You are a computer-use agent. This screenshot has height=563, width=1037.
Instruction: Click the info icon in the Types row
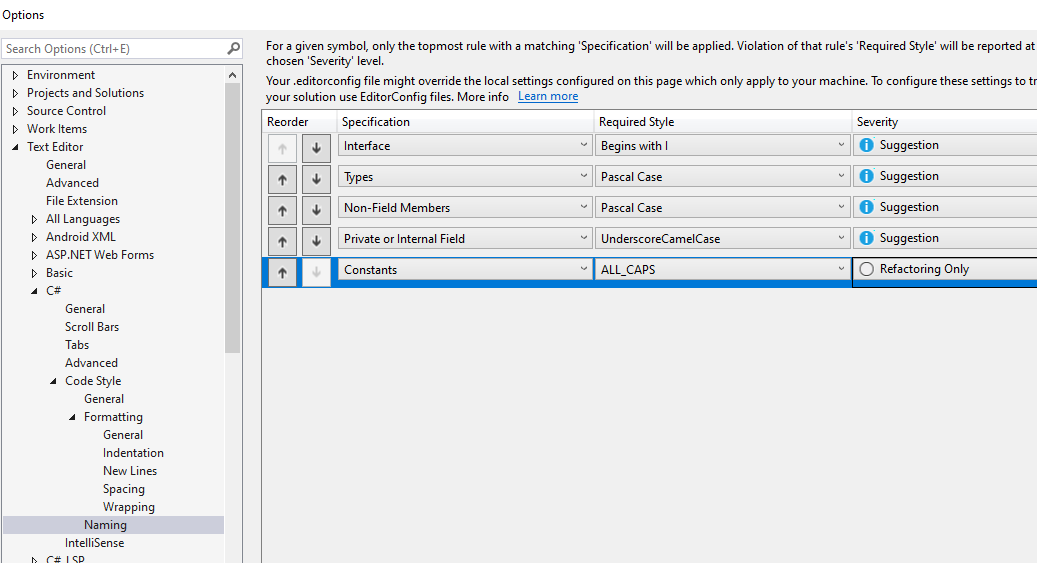(866, 176)
